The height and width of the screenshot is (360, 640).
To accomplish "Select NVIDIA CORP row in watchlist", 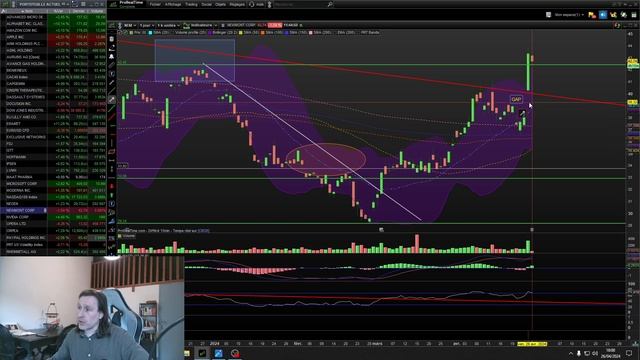I will coord(53,217).
